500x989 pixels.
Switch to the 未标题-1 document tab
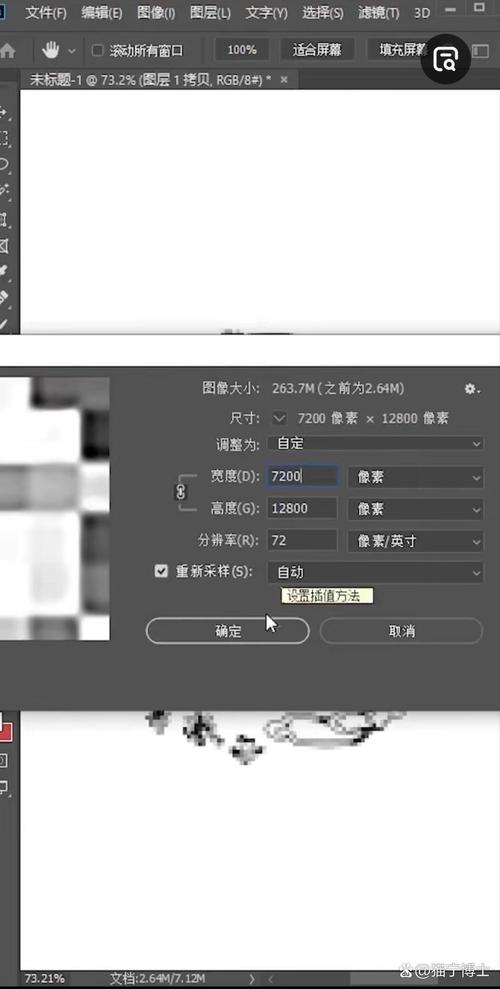point(151,79)
